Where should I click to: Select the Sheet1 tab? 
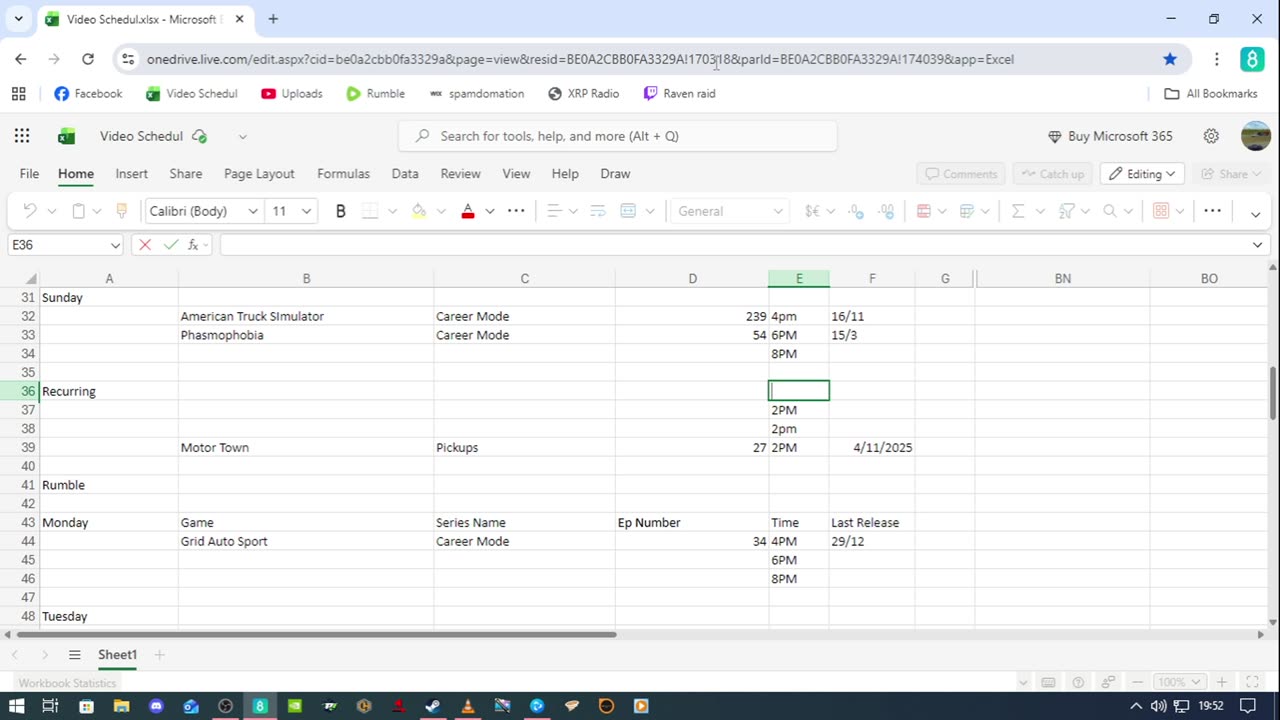click(117, 655)
